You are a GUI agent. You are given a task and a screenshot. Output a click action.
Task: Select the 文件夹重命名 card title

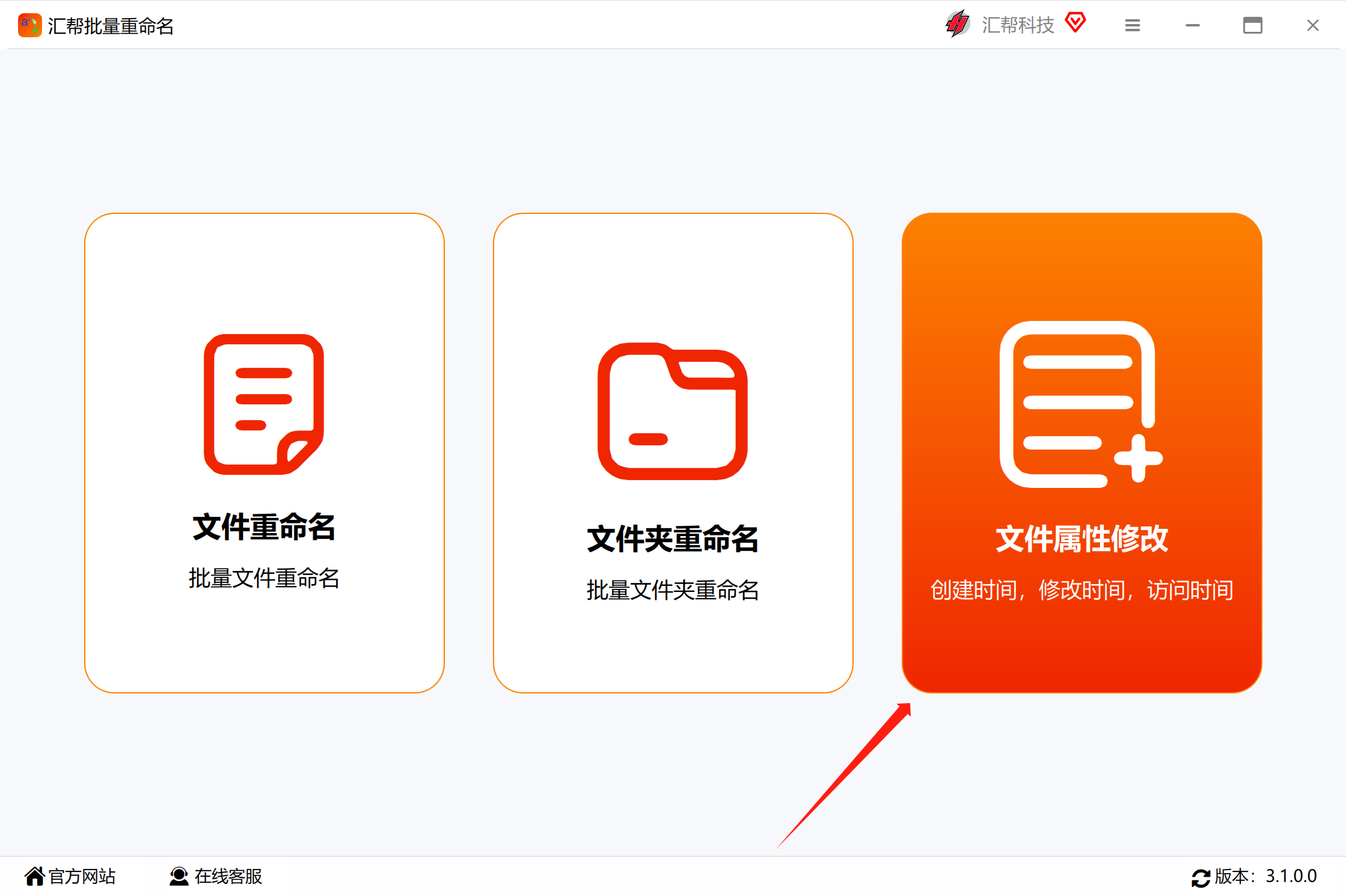673,539
